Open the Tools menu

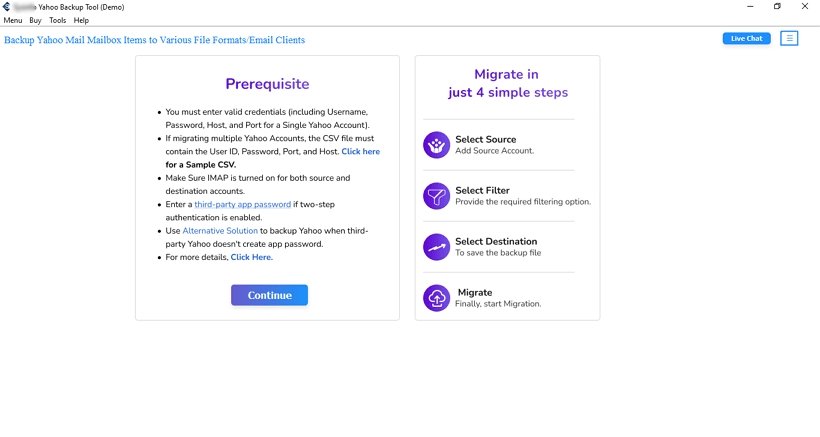click(58, 20)
